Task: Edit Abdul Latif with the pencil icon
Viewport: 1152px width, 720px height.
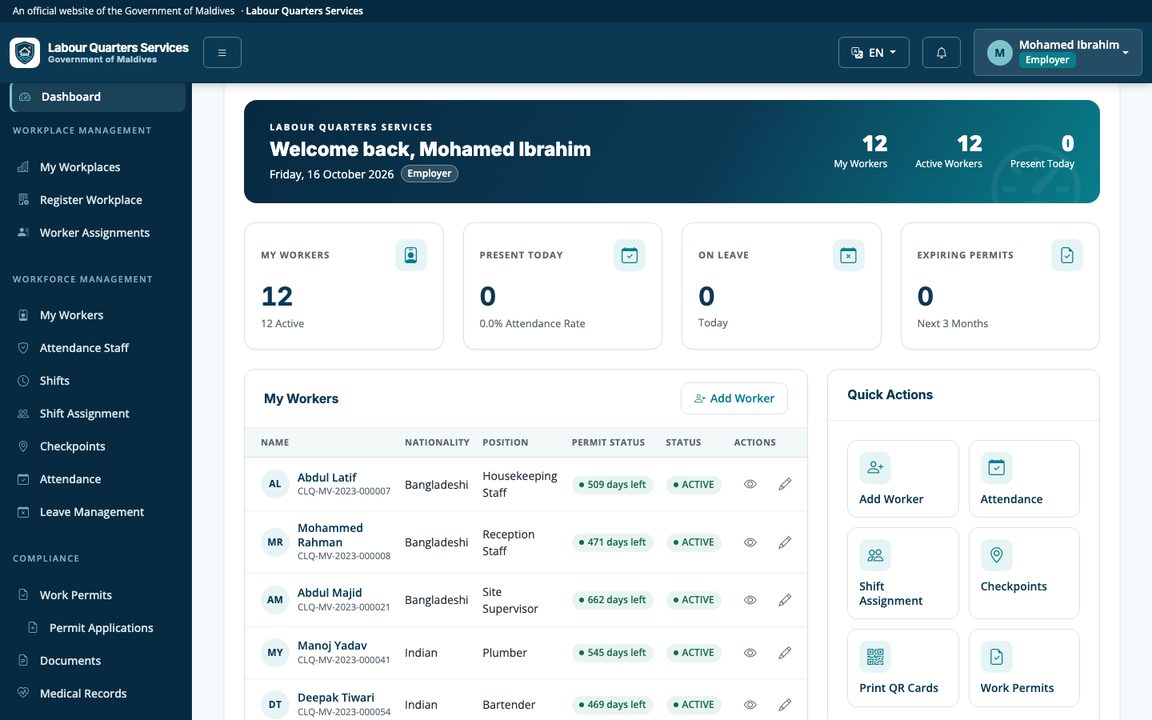Action: click(x=785, y=484)
